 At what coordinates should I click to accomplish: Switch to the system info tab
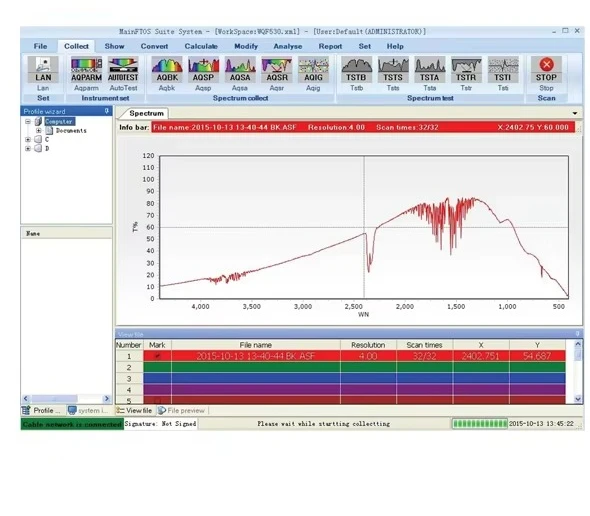89,410
